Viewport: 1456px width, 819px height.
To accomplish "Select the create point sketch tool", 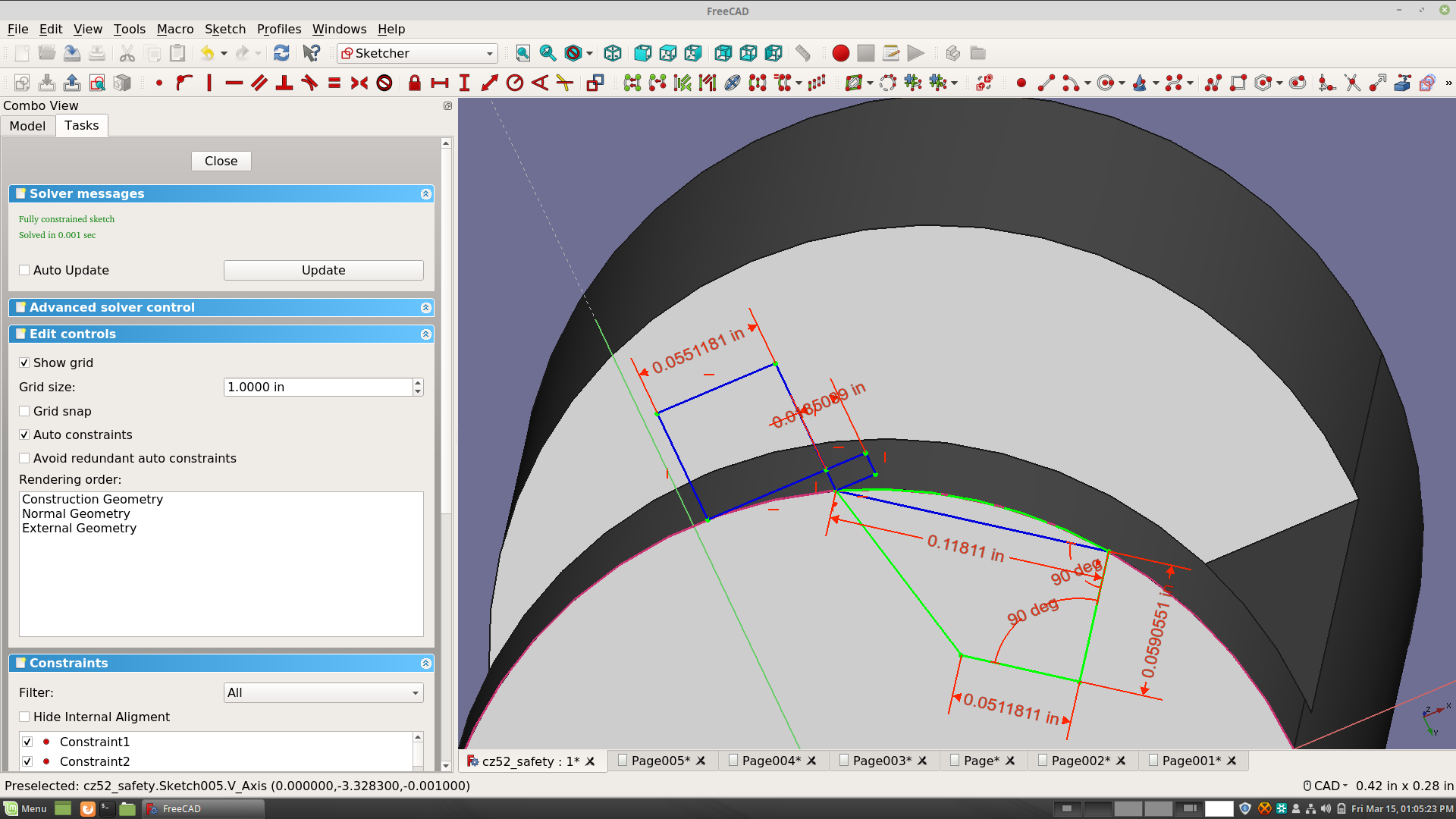I will pyautogui.click(x=1021, y=83).
